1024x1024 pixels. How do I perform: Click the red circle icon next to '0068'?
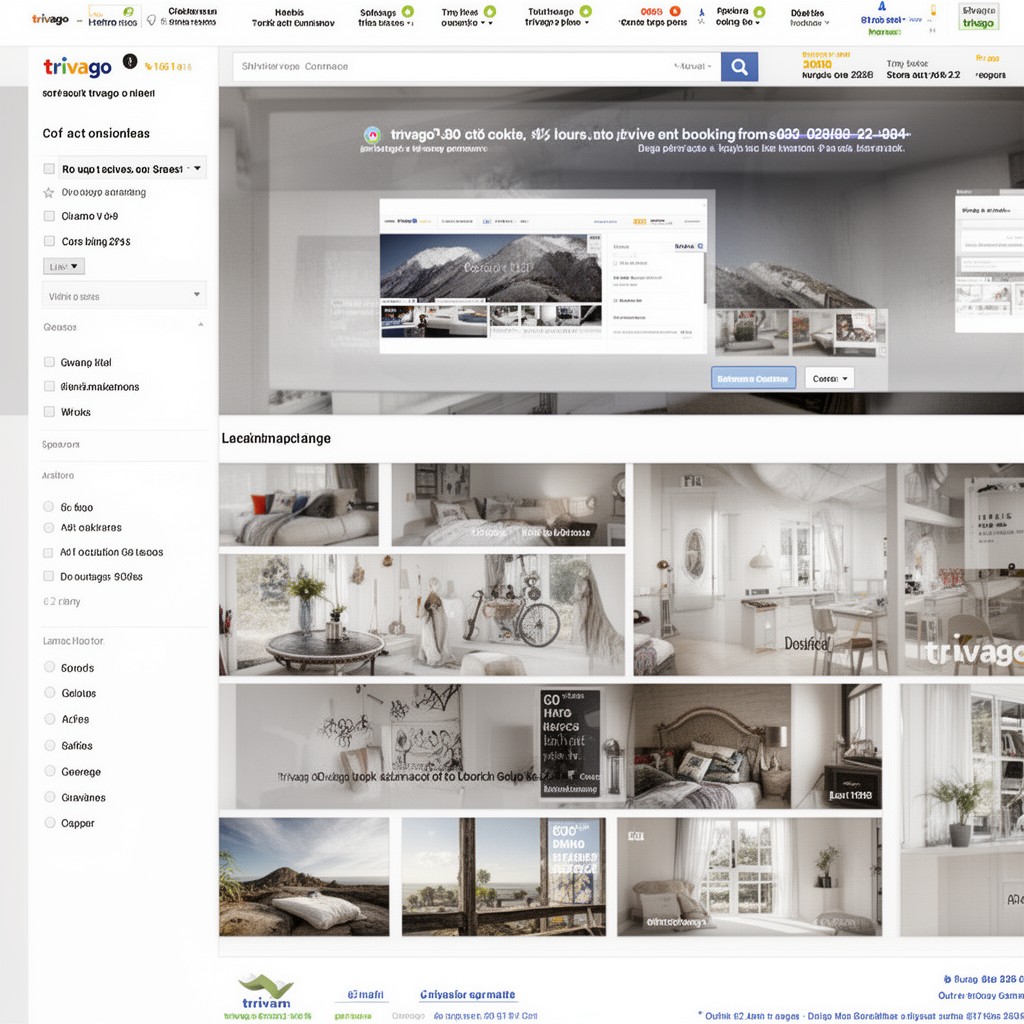[x=675, y=11]
